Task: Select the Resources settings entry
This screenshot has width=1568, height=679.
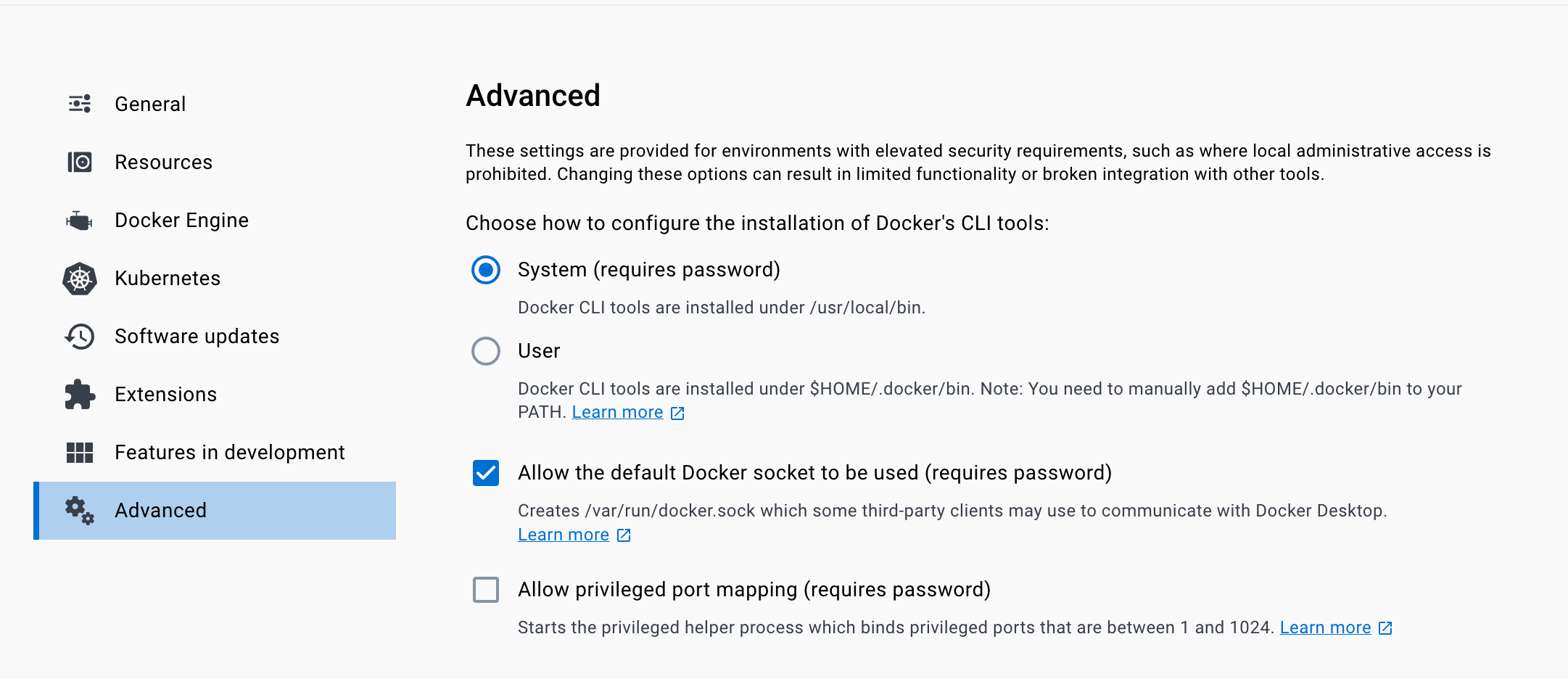Action: (x=163, y=162)
